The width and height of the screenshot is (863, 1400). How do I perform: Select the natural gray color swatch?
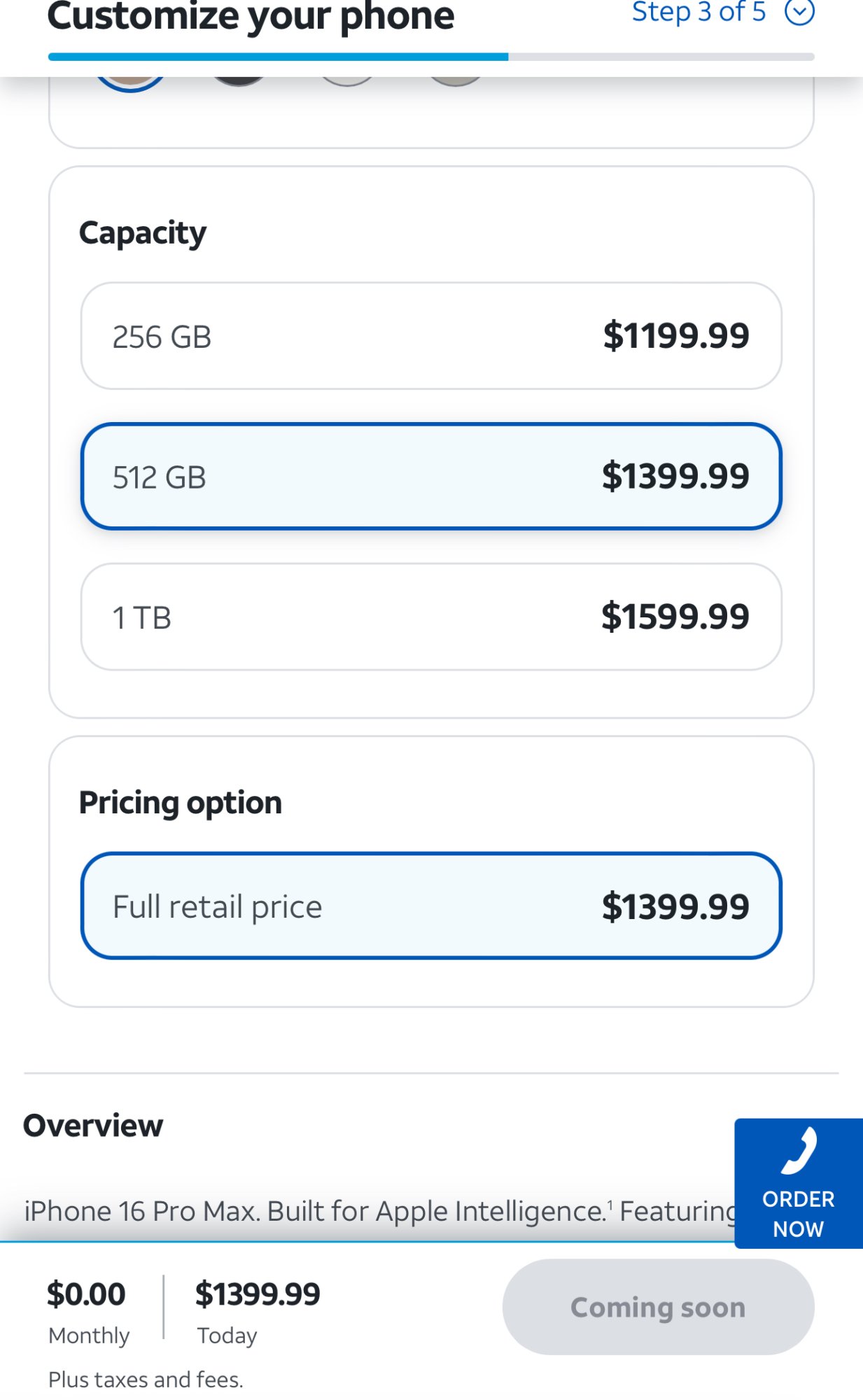tap(456, 82)
